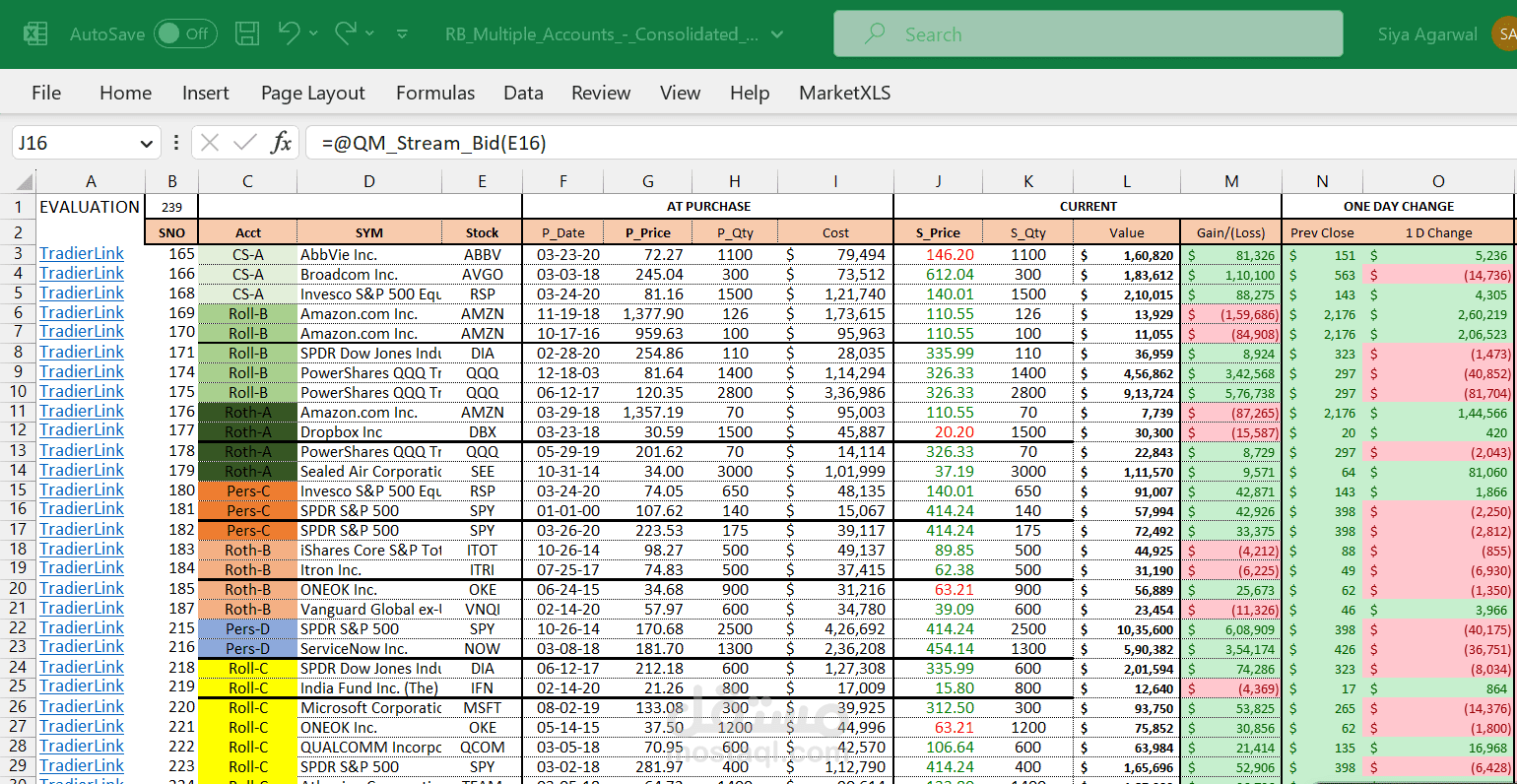Image resolution: width=1517 pixels, height=784 pixels.
Task: Click the Redo icon
Action: pyautogui.click(x=346, y=33)
